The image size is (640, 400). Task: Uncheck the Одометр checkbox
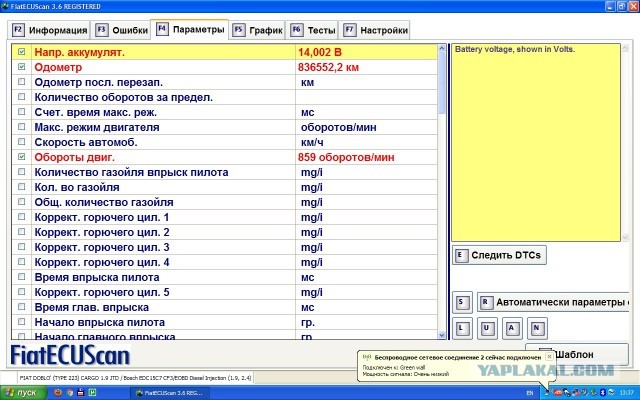click(22, 67)
